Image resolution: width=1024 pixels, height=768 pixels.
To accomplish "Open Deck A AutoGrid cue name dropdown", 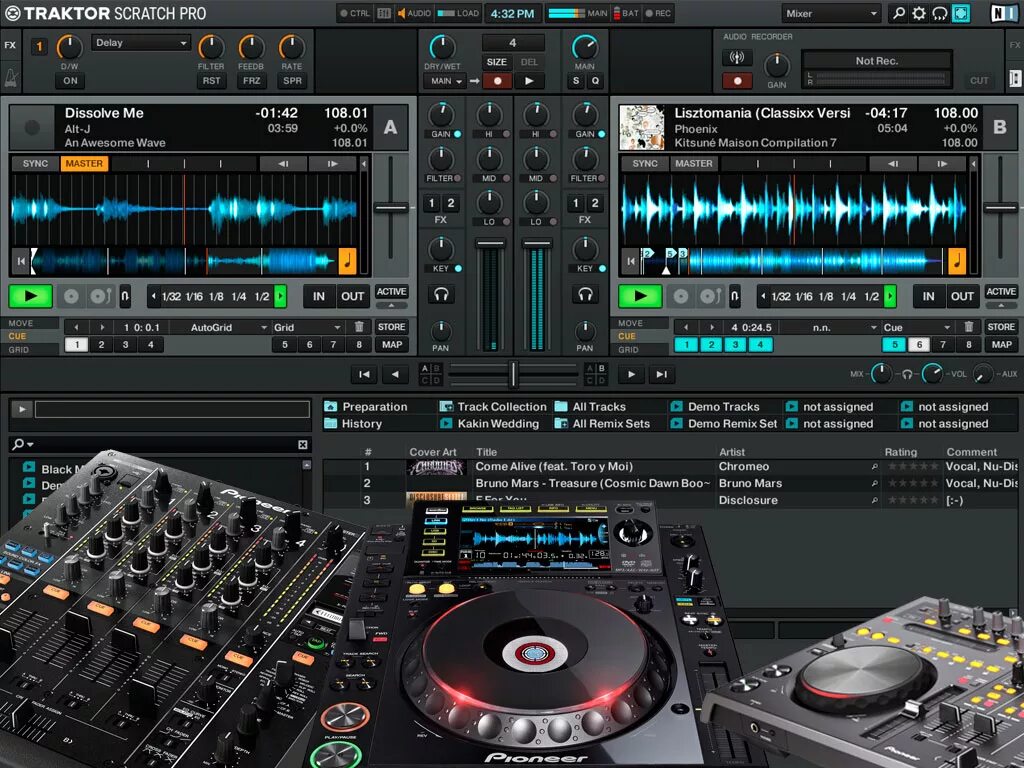I will [219, 327].
